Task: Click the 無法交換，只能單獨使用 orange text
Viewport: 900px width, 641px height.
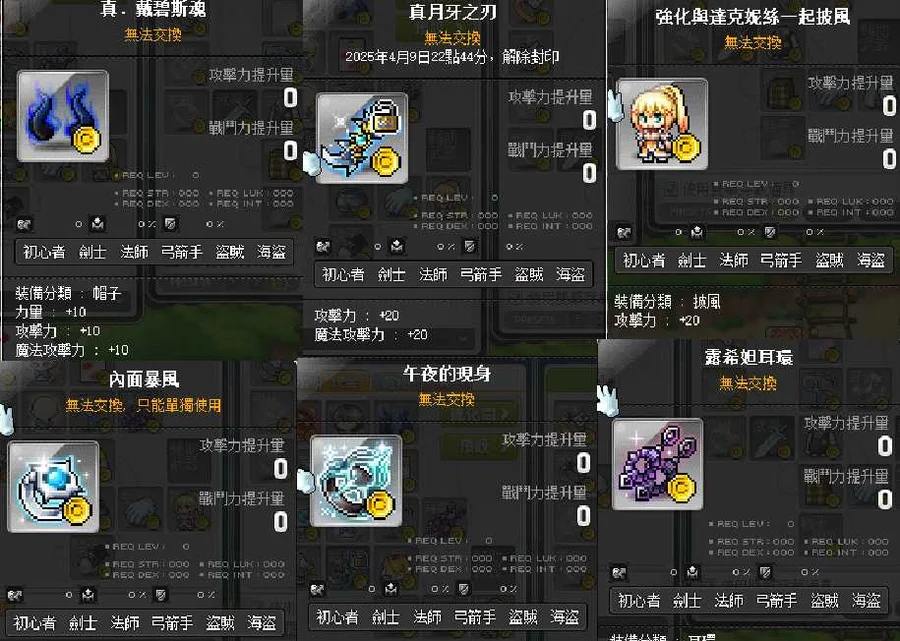Action: pos(143,405)
